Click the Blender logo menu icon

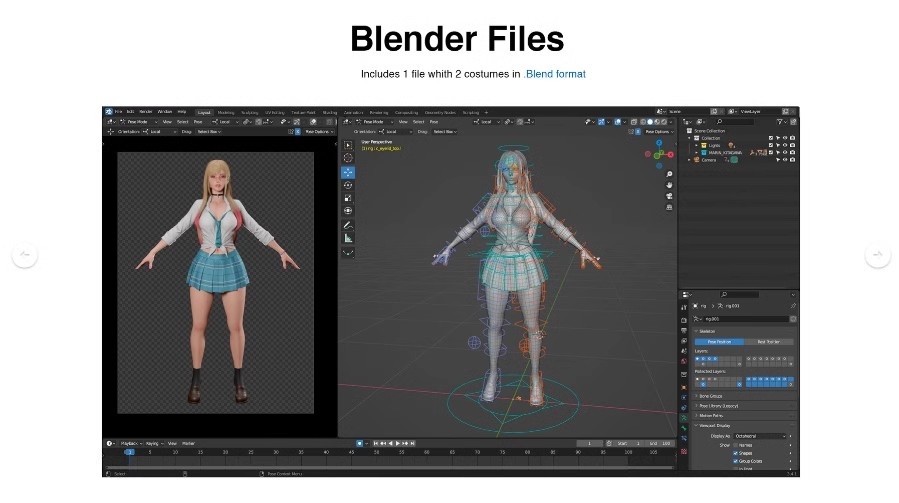click(x=108, y=112)
